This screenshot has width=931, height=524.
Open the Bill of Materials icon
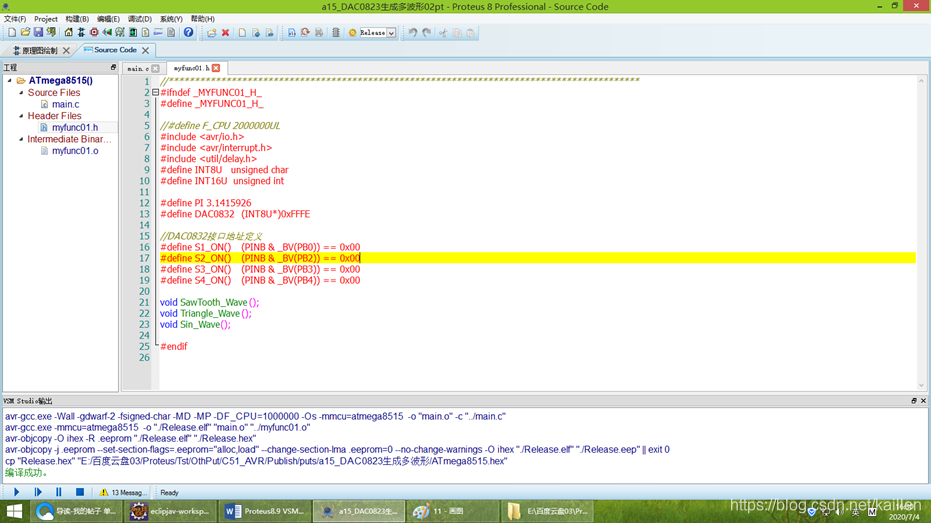[x=145, y=33]
